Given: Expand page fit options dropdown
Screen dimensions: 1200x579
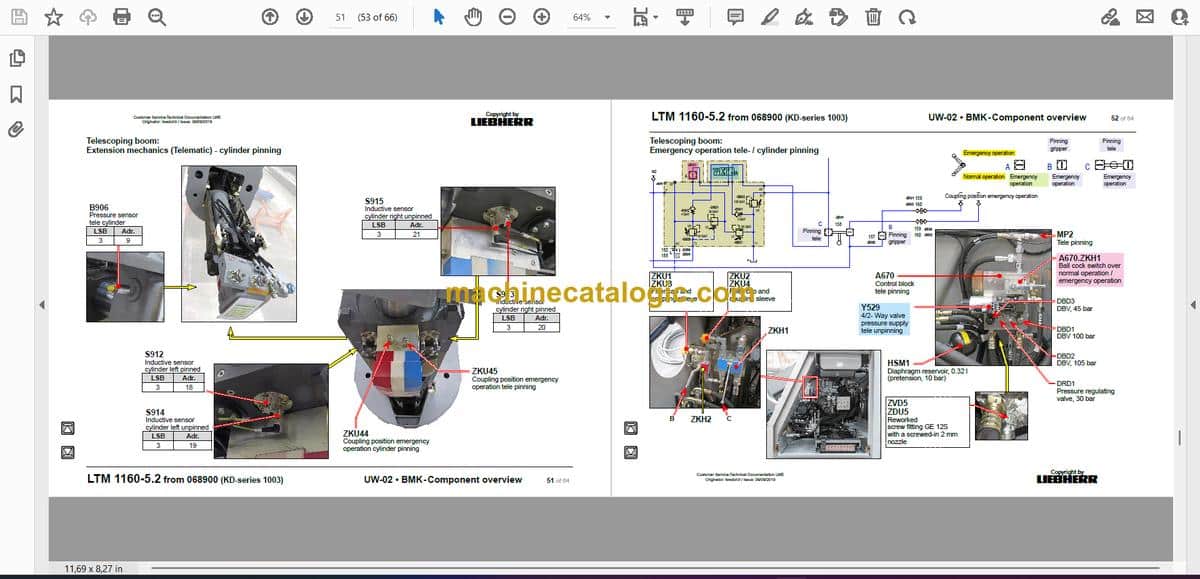Looking at the screenshot, I should point(646,17).
